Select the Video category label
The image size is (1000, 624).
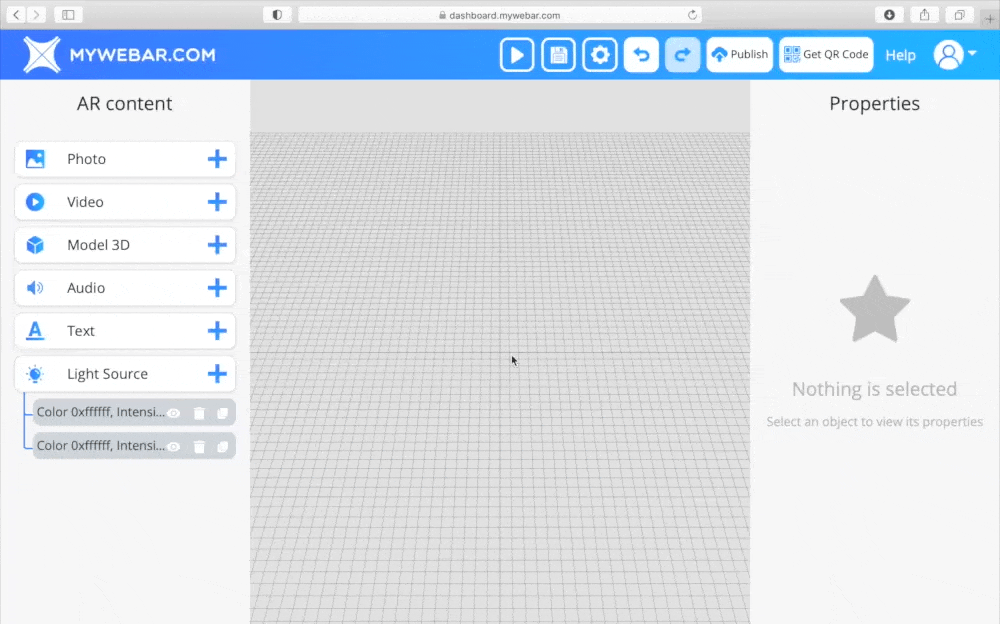85,202
